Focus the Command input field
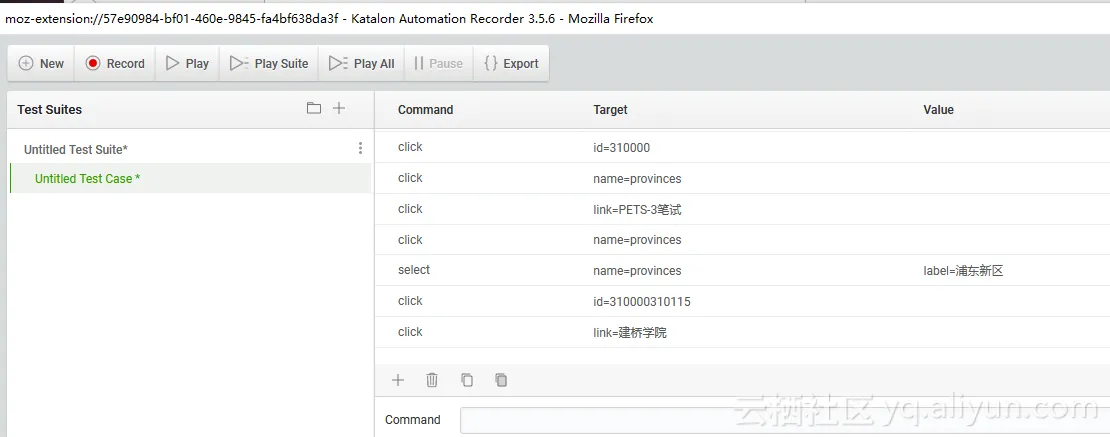 point(780,420)
